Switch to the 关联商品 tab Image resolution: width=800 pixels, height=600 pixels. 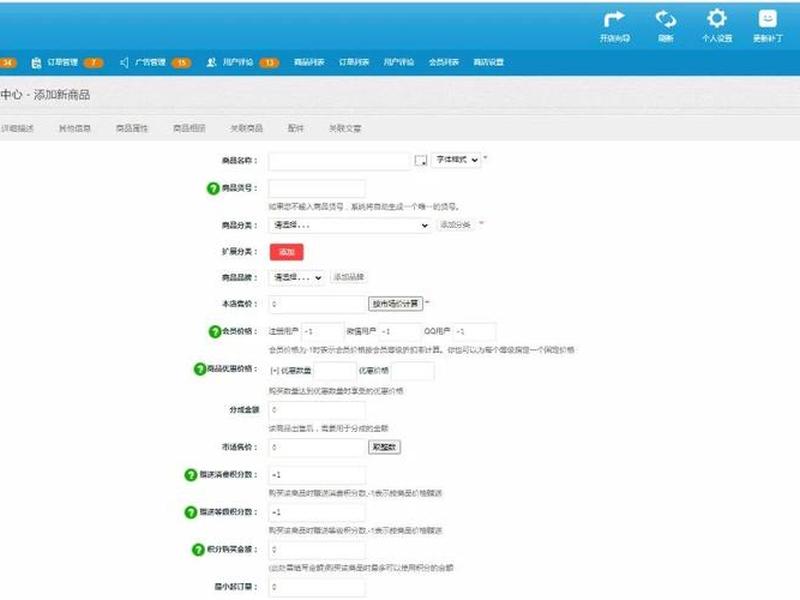pyautogui.click(x=246, y=129)
